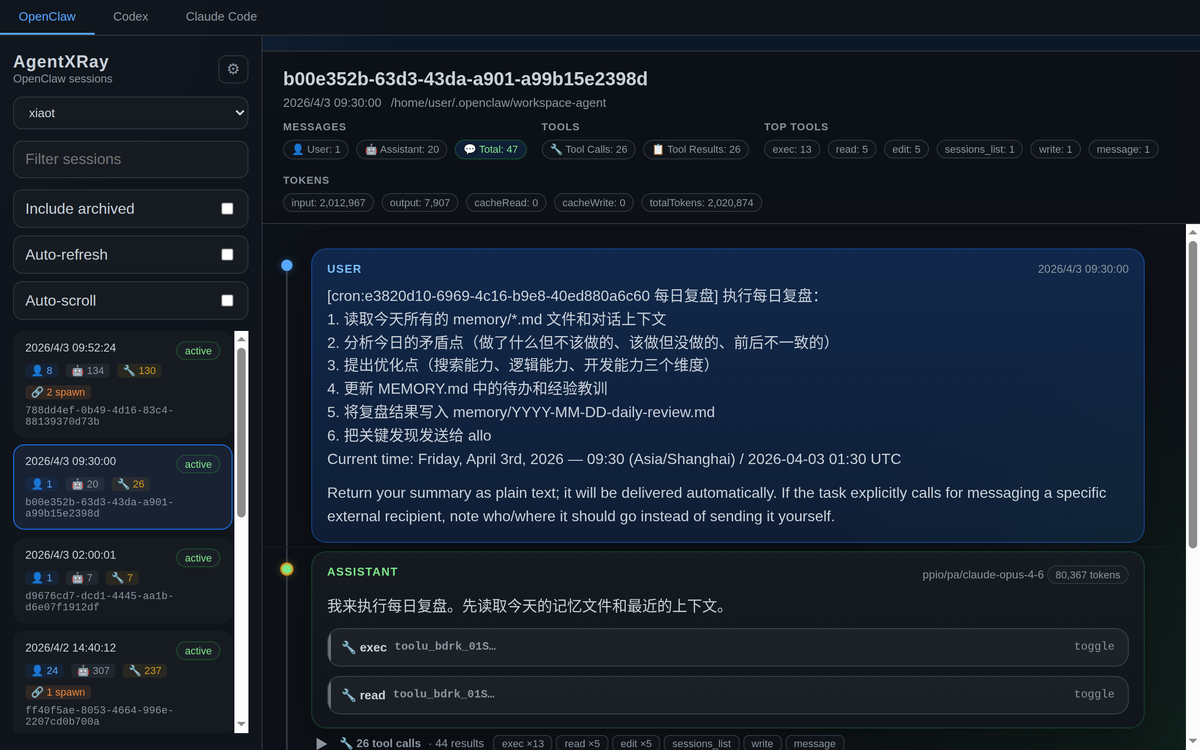
Task: Click the Tool Results: 26 chip
Action: (x=696, y=149)
